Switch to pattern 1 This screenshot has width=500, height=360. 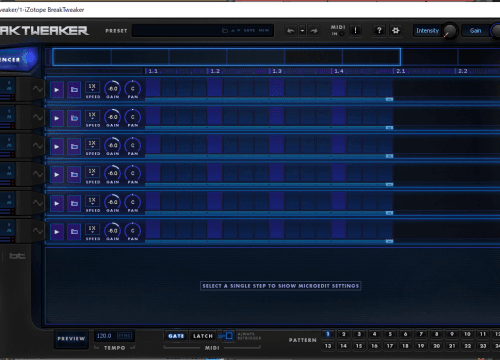328,334
